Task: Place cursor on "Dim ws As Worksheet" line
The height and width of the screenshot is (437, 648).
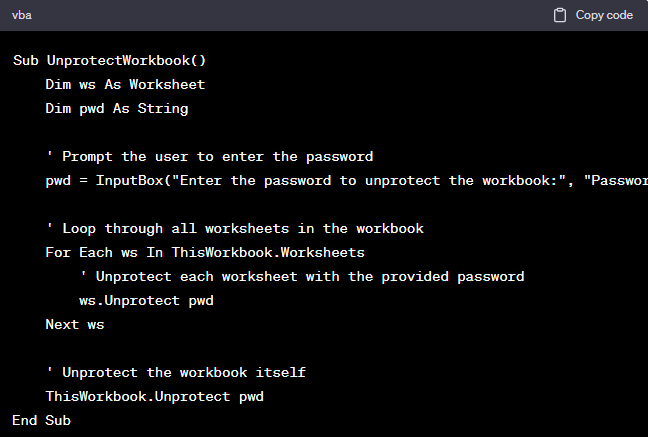Action: pyautogui.click(x=125, y=84)
